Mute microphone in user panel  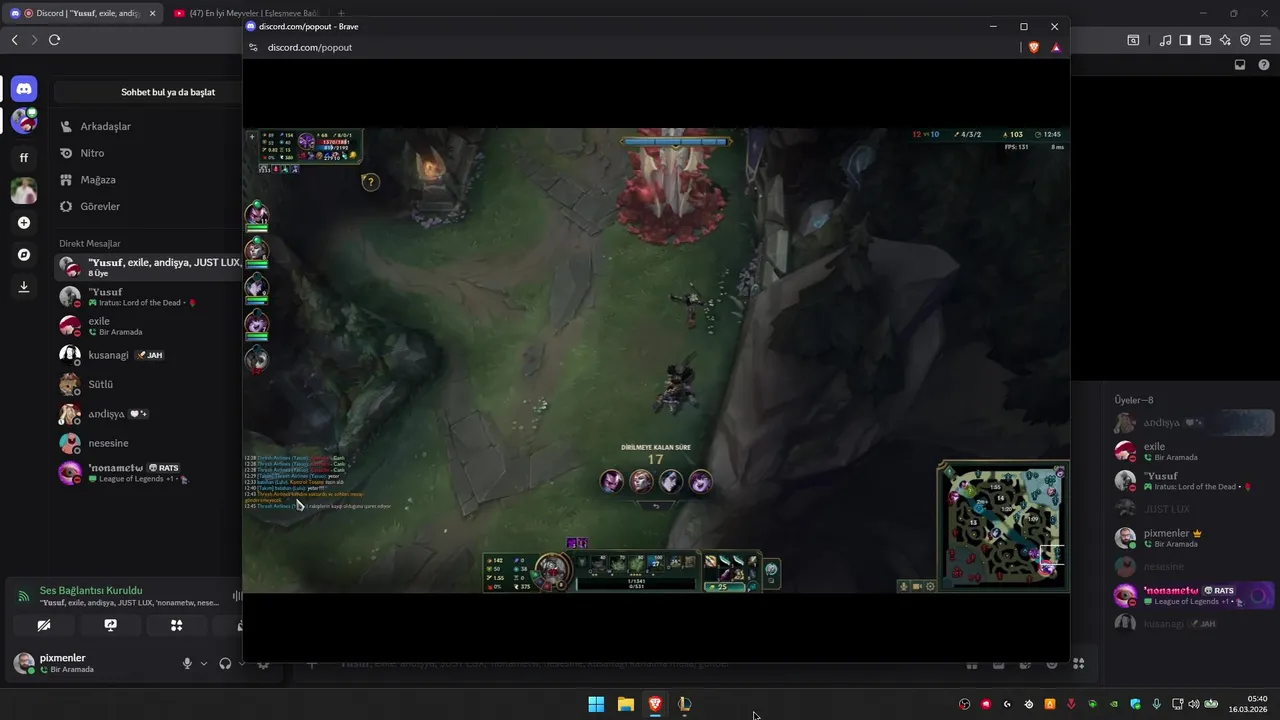[x=187, y=663]
